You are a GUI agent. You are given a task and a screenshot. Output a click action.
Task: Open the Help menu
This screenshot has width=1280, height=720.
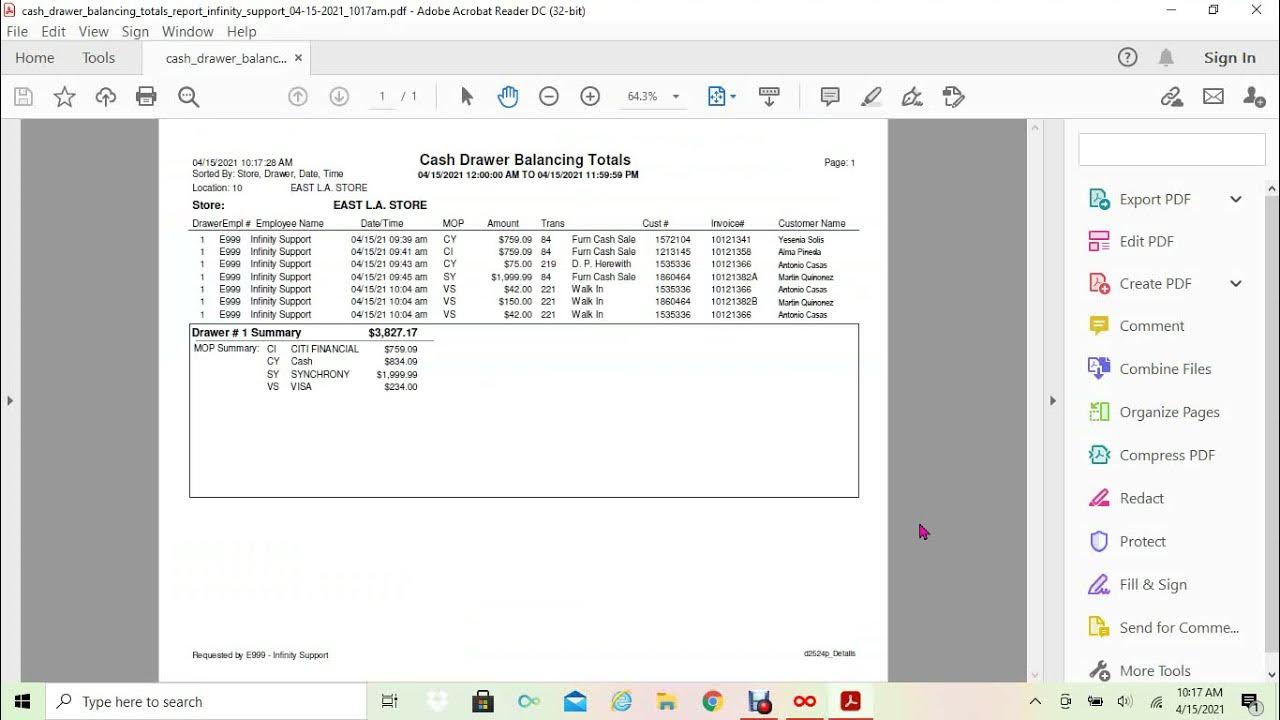(241, 32)
